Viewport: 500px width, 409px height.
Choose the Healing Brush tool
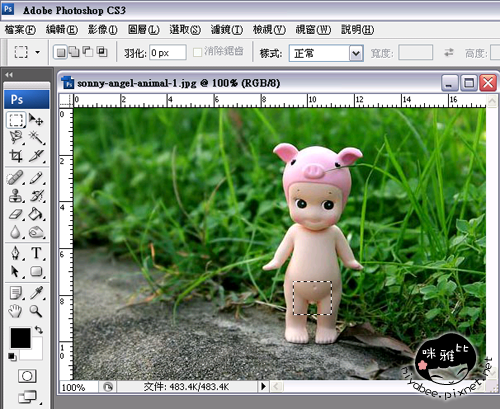(15, 178)
